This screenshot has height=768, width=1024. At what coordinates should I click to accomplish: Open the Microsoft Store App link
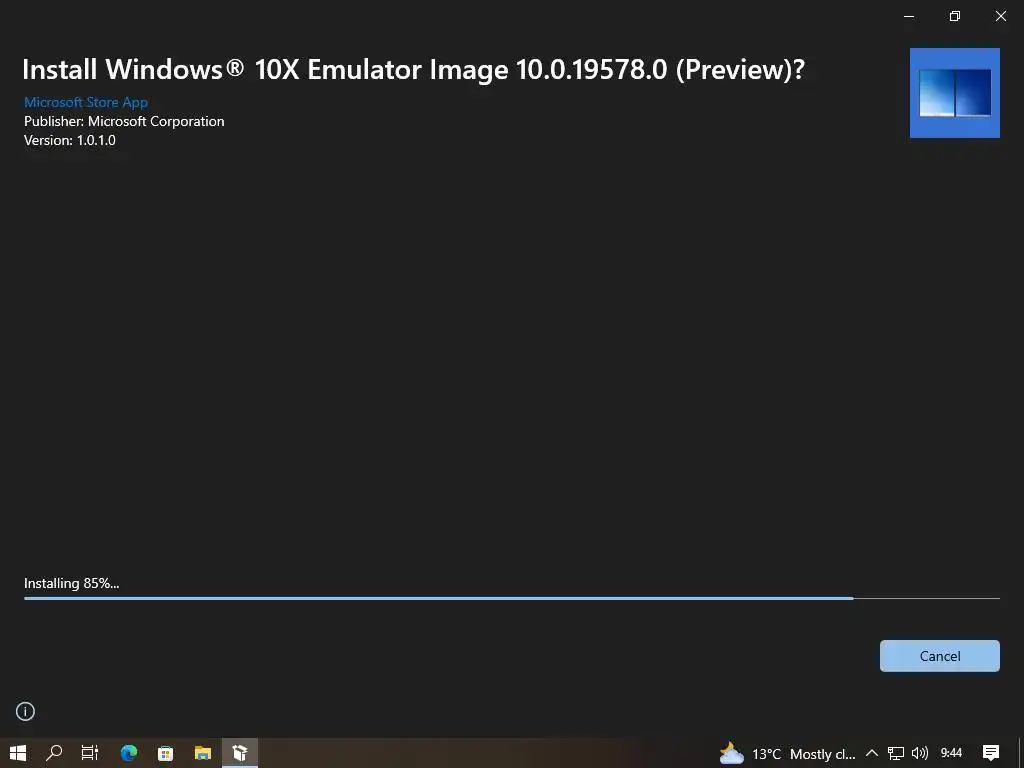click(x=86, y=102)
